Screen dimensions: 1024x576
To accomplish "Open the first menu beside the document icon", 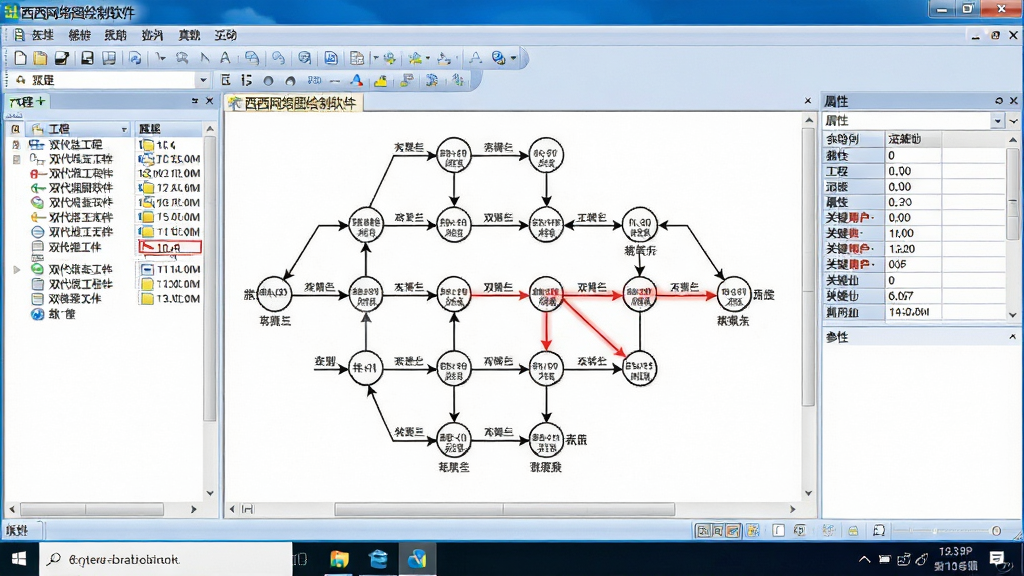I will [x=43, y=35].
